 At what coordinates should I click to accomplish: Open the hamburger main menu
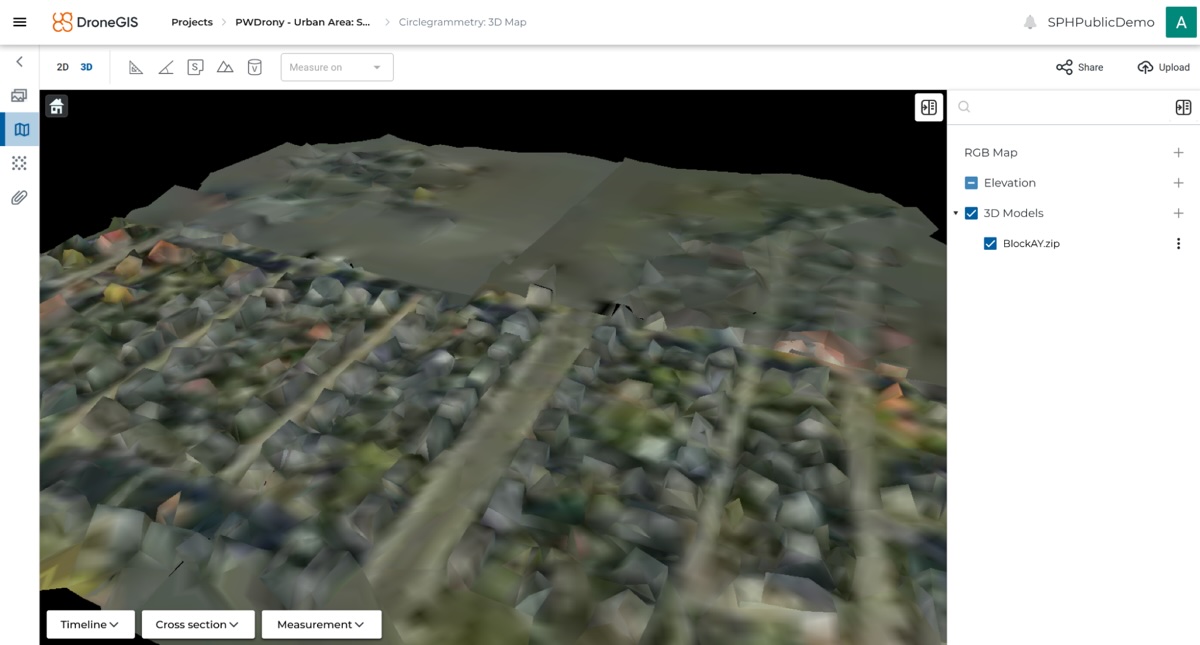(19, 22)
